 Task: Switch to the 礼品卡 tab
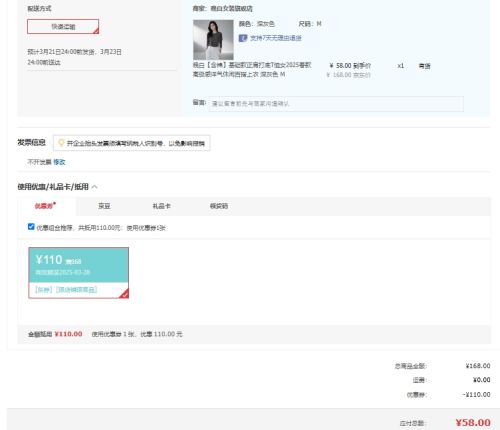click(x=162, y=206)
